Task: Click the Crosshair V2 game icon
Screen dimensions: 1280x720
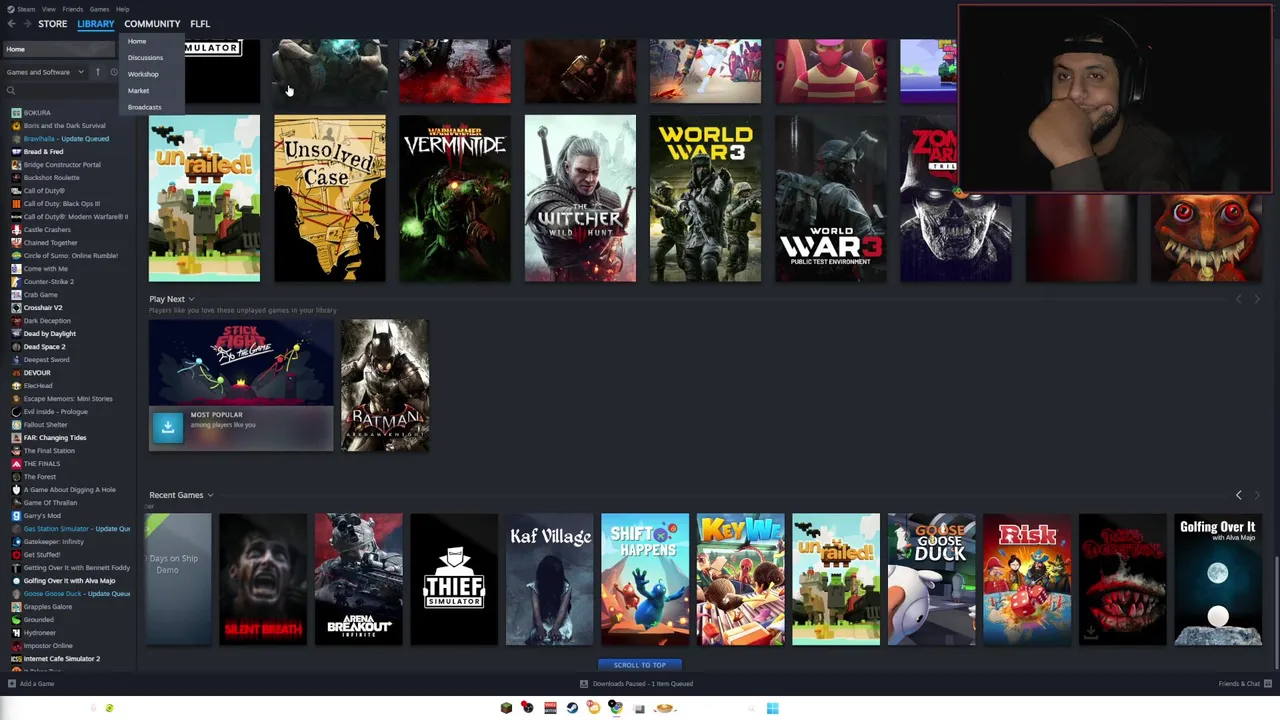Action: pos(16,308)
